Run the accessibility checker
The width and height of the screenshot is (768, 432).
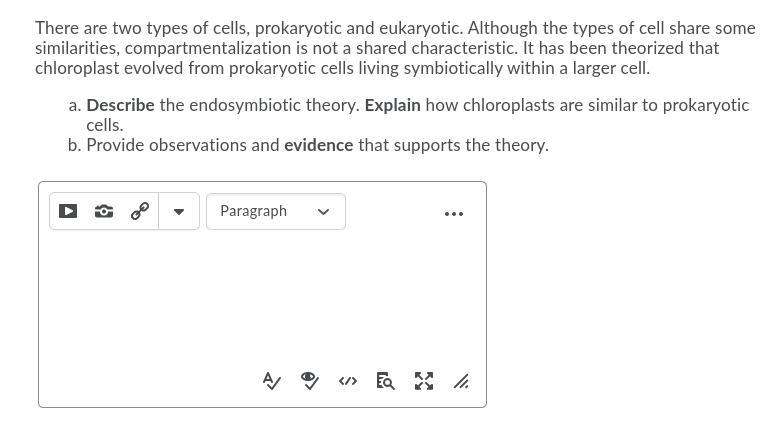coord(310,381)
